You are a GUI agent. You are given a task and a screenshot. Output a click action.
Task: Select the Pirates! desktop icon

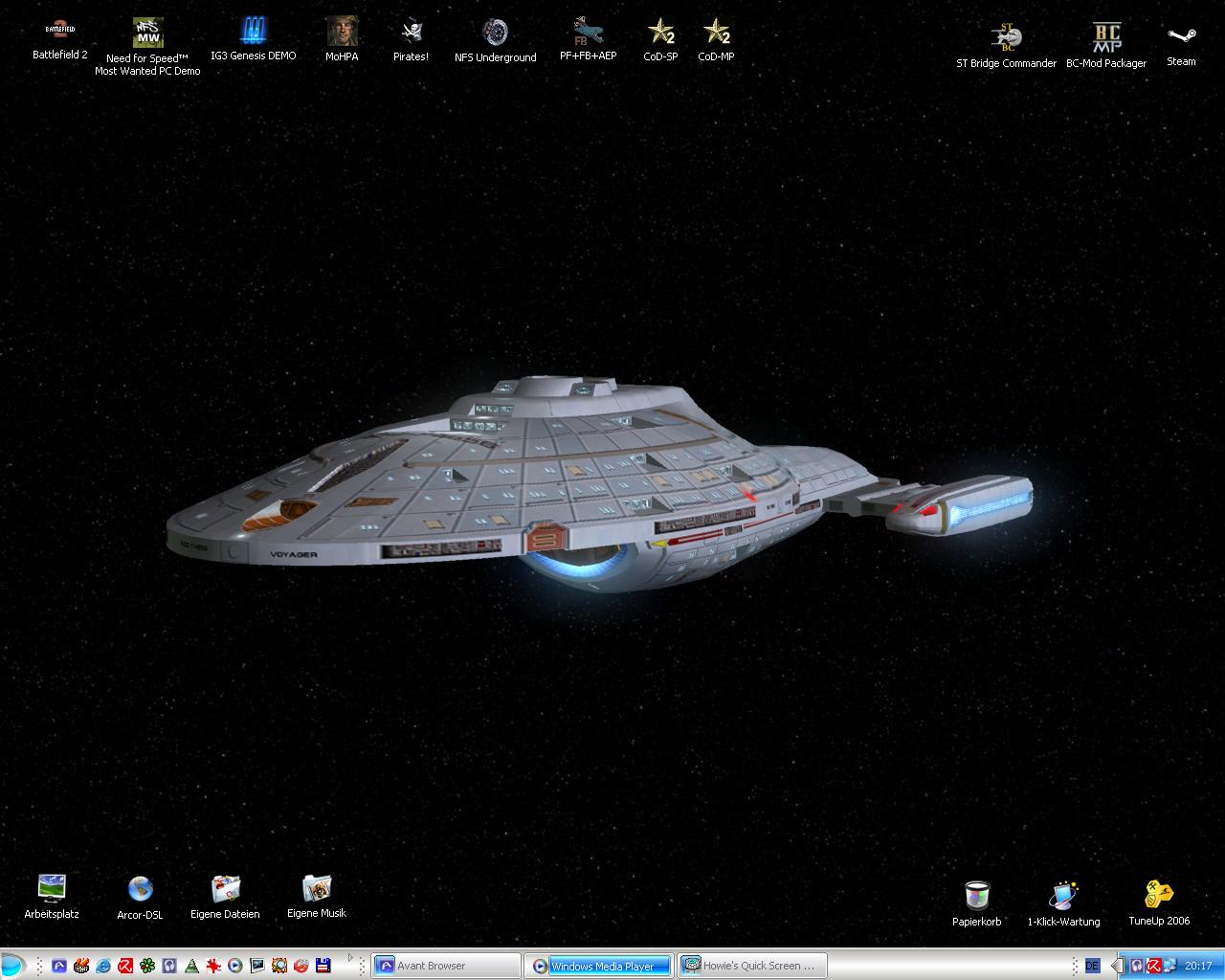coord(412,40)
